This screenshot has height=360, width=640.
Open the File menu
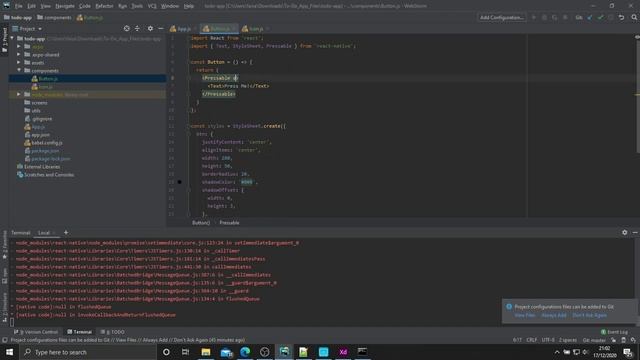18,6
